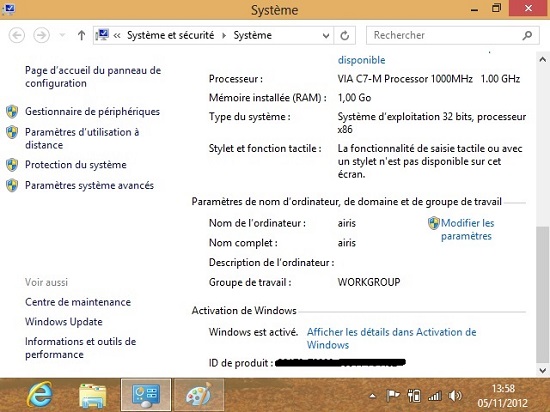Screen dimensions: 550x412
Task: Select Système et sécurité breadcrumb
Action: pyautogui.click(x=170, y=35)
